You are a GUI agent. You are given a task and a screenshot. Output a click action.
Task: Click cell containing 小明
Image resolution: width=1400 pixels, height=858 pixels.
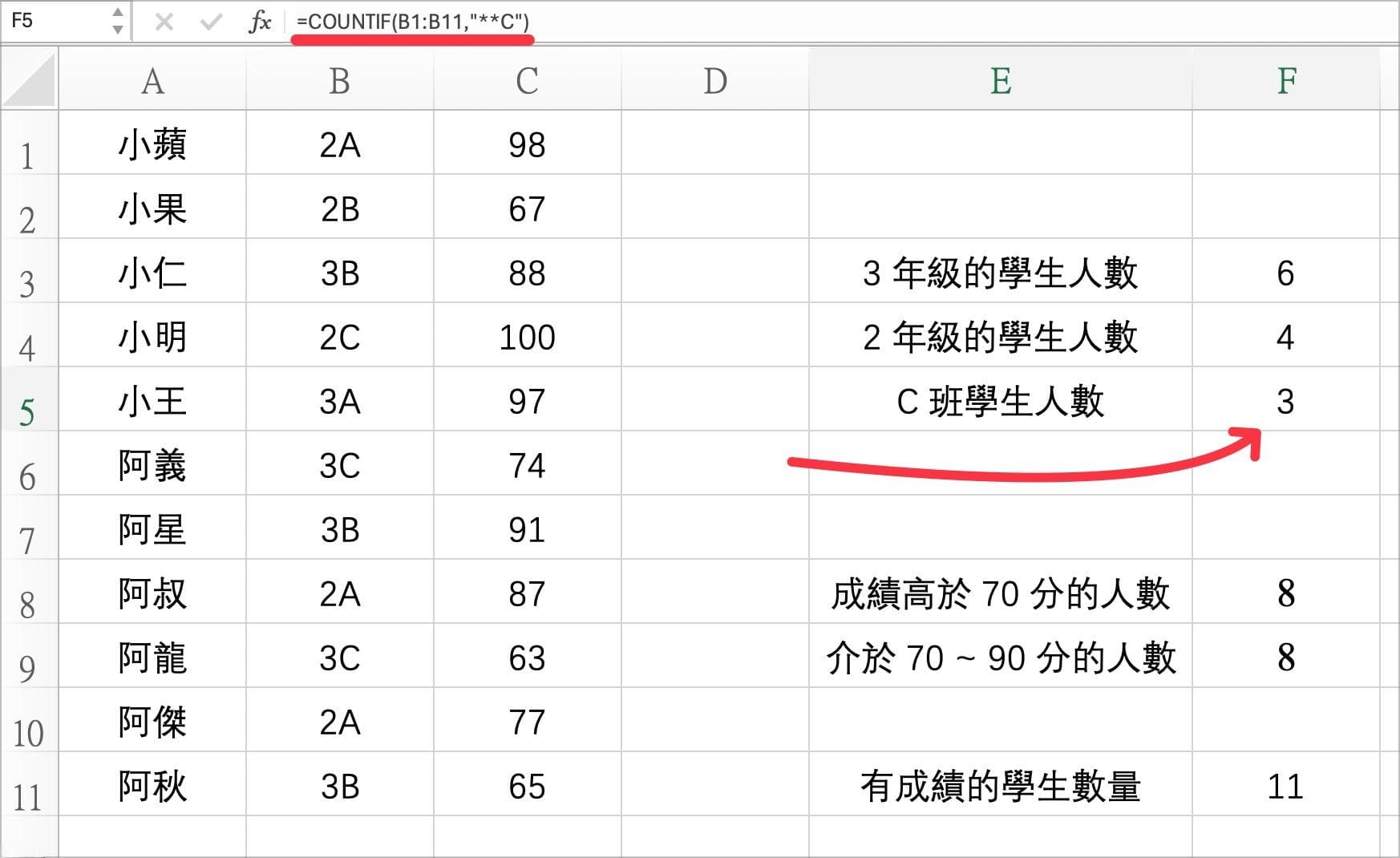(x=152, y=335)
